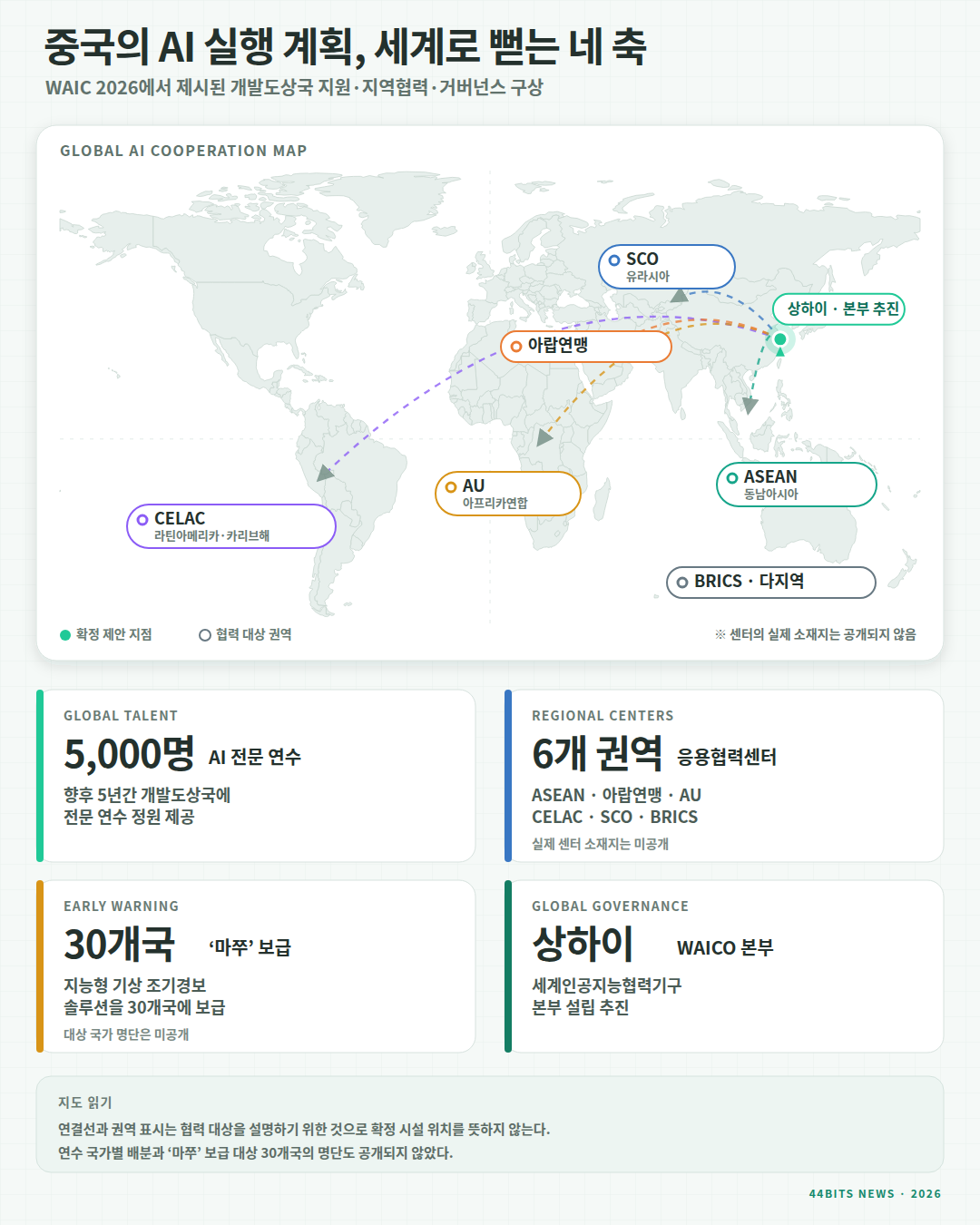Click the arrowhead below the SCO label
This screenshot has width=980, height=1225.
point(679,295)
